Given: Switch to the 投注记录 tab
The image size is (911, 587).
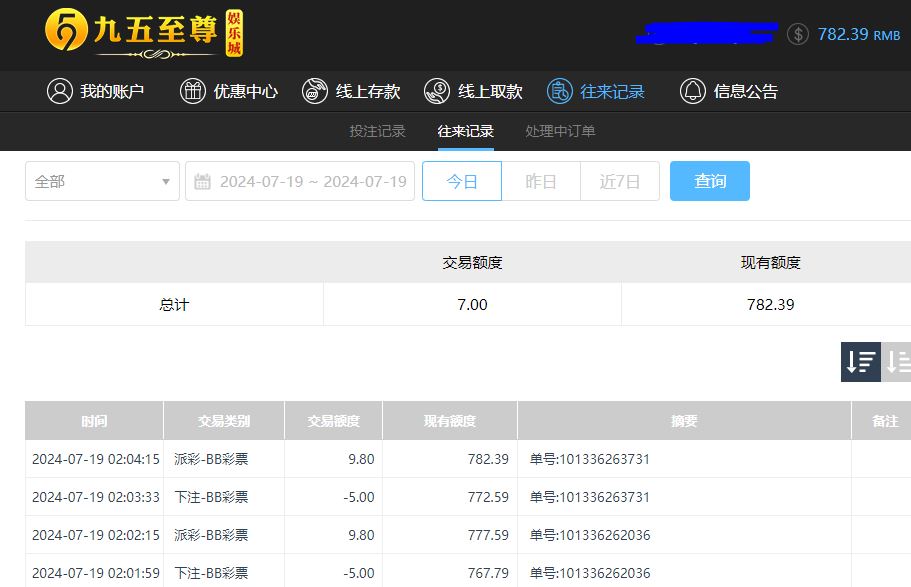Looking at the screenshot, I should (377, 131).
